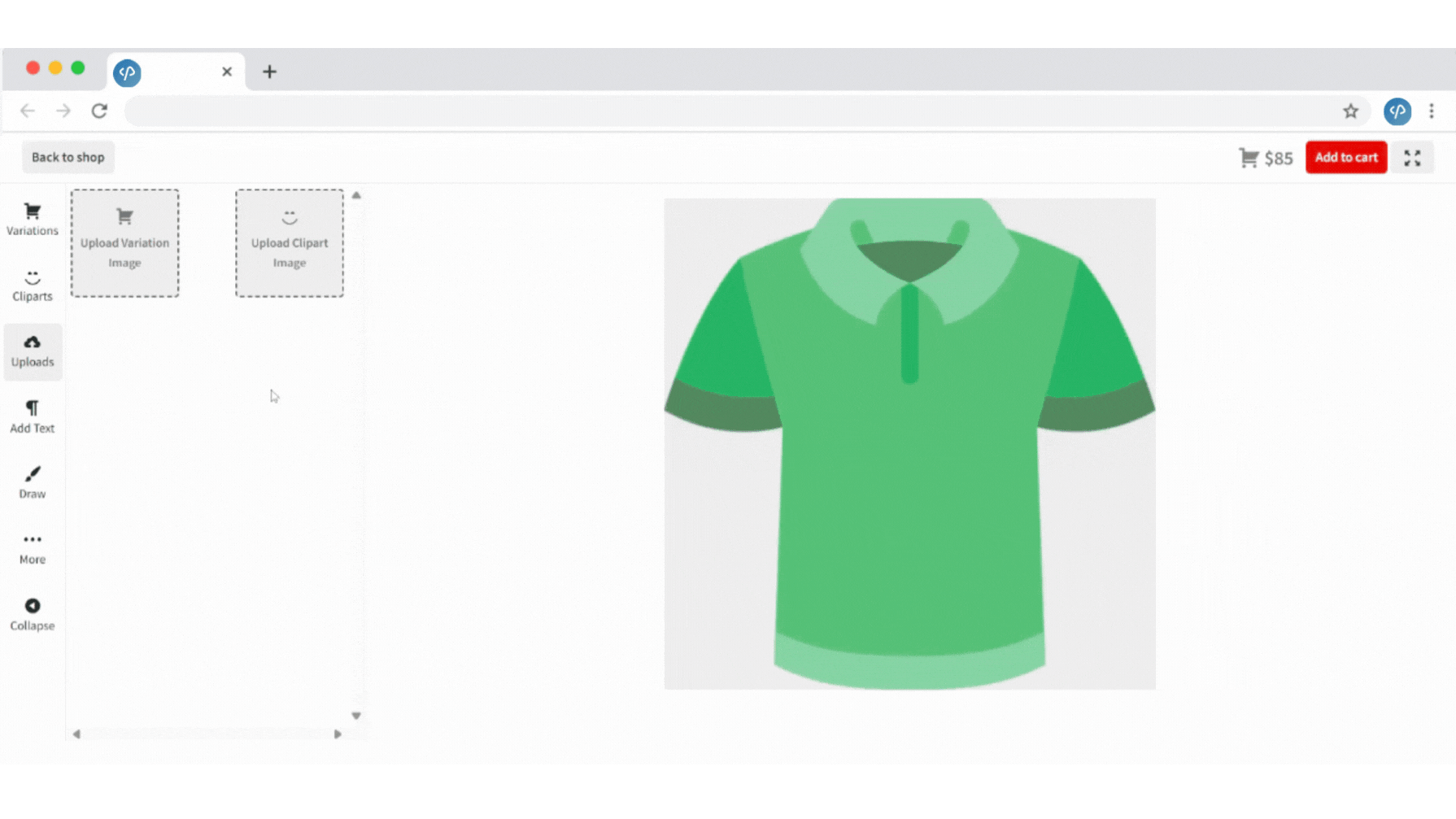The image size is (1456, 819).
Task: Expand the More options menu
Action: pos(33,548)
